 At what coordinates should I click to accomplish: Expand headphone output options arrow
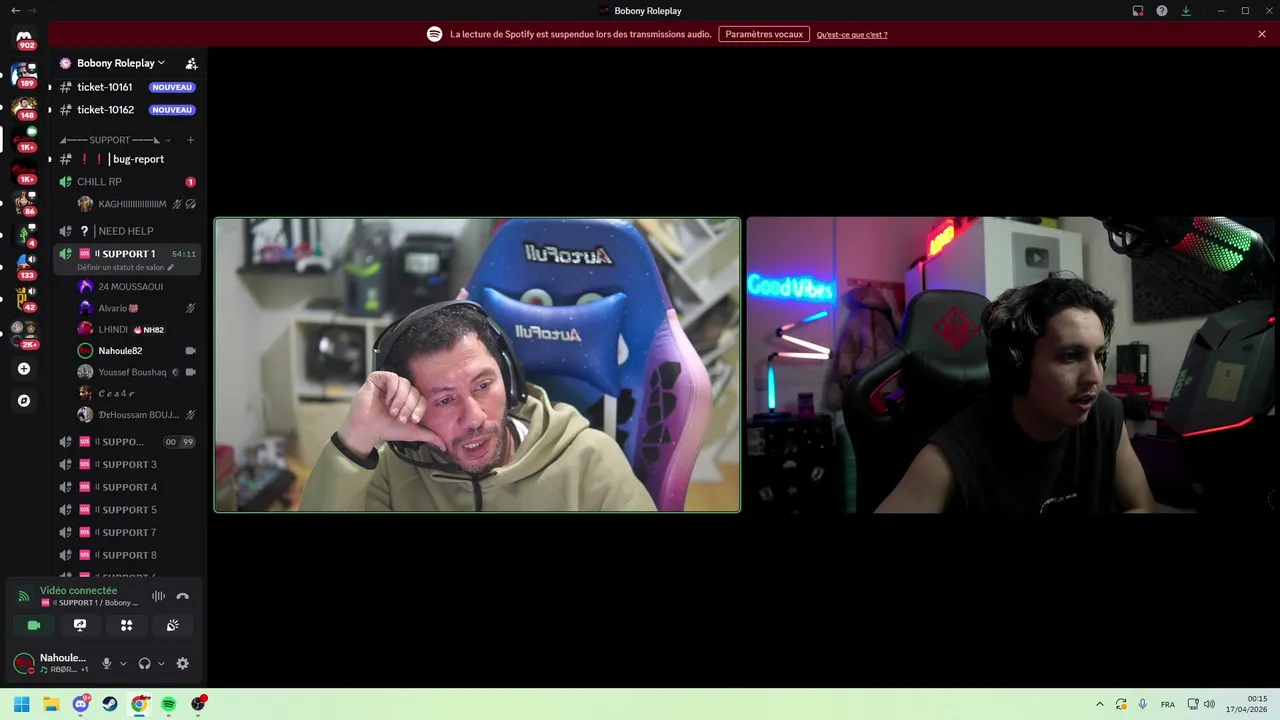[x=161, y=663]
